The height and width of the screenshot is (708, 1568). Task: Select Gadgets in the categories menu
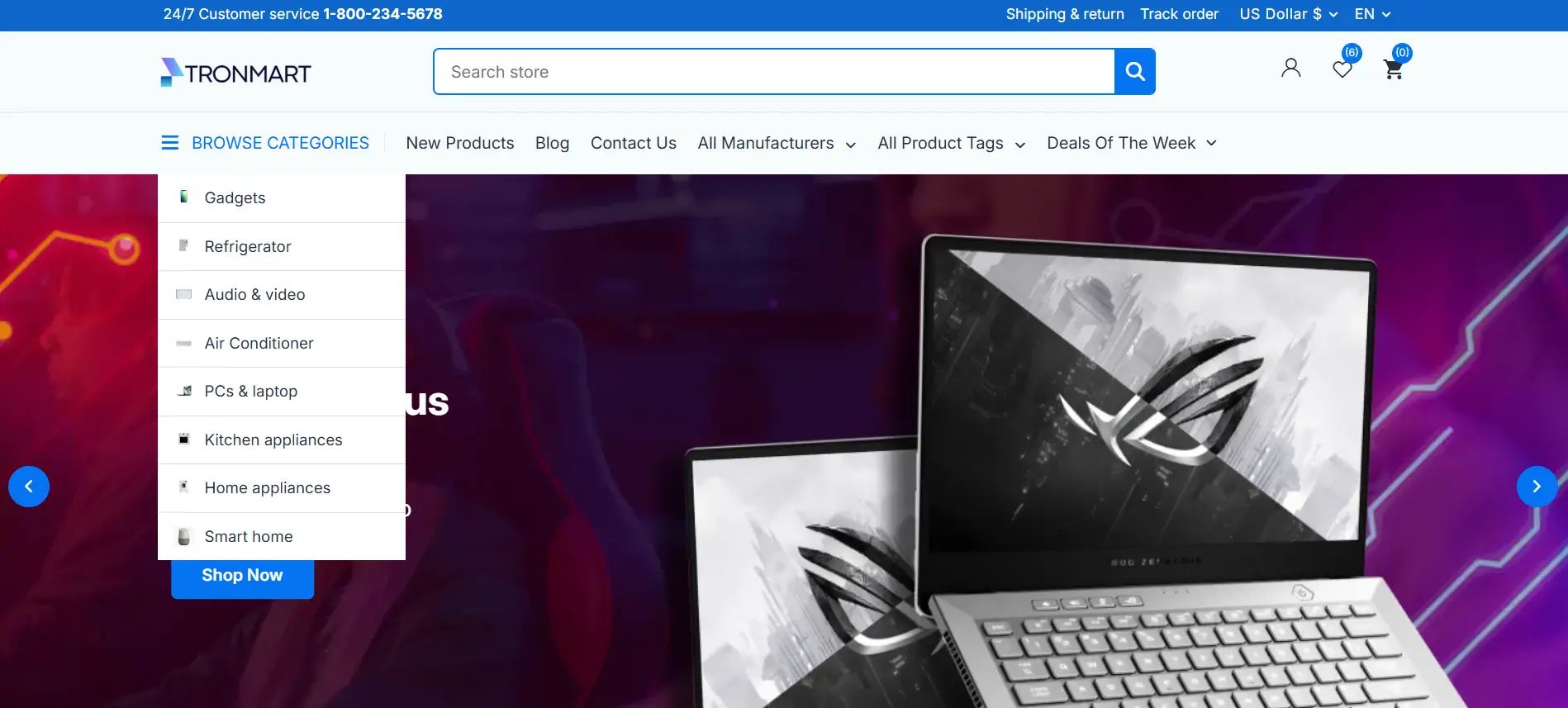[282, 198]
